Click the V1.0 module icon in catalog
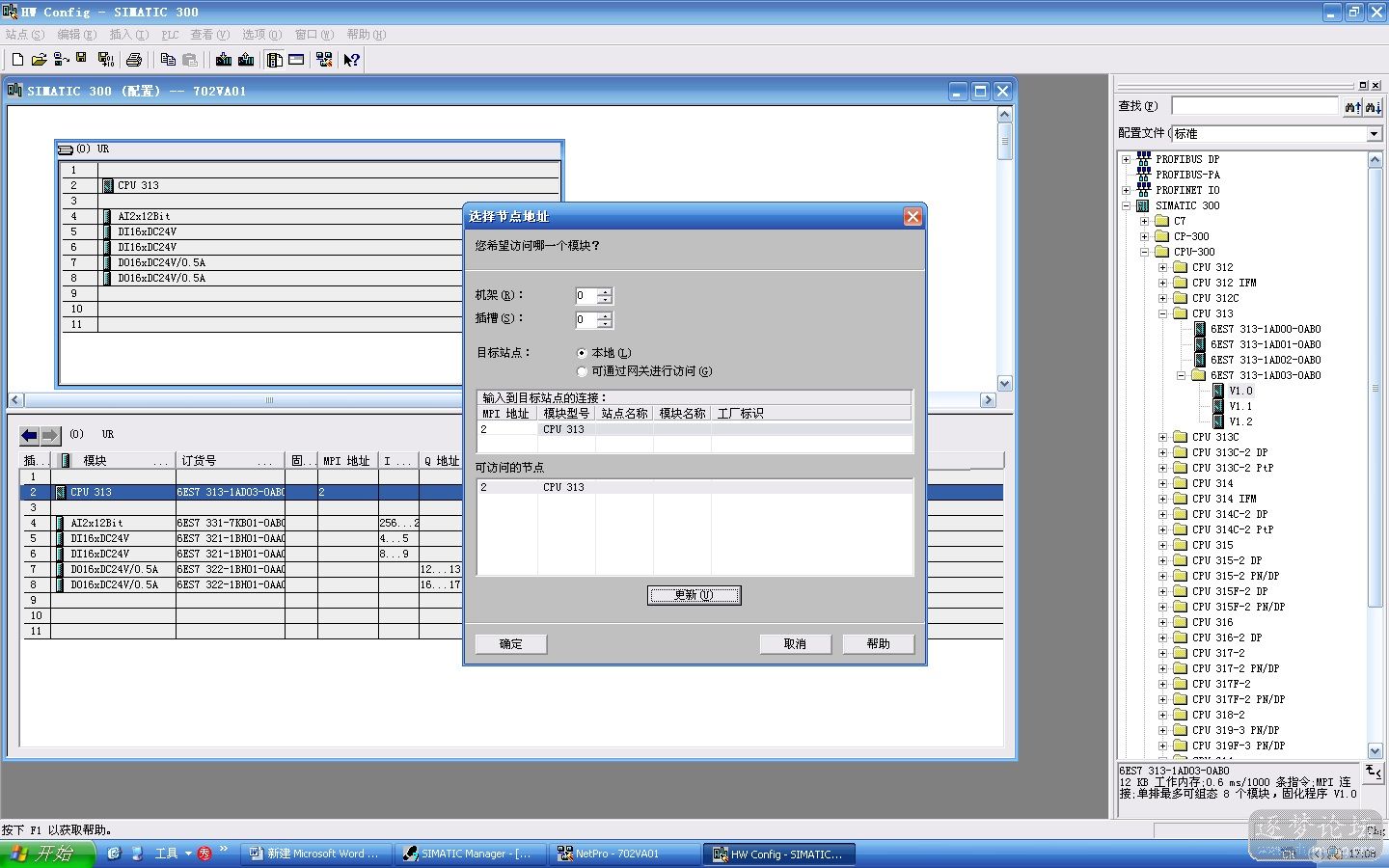Screen dimensions: 1389x868 (1218, 392)
